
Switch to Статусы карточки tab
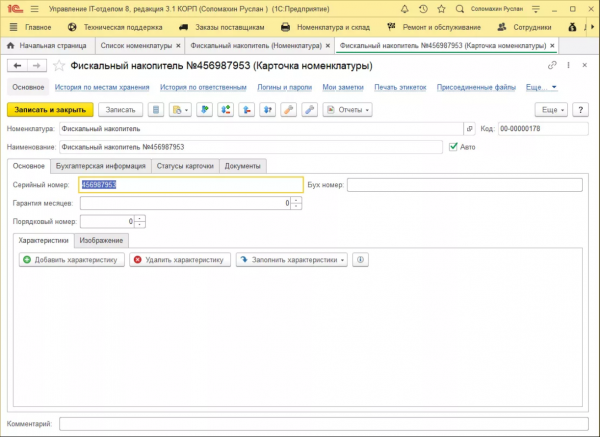click(185, 166)
